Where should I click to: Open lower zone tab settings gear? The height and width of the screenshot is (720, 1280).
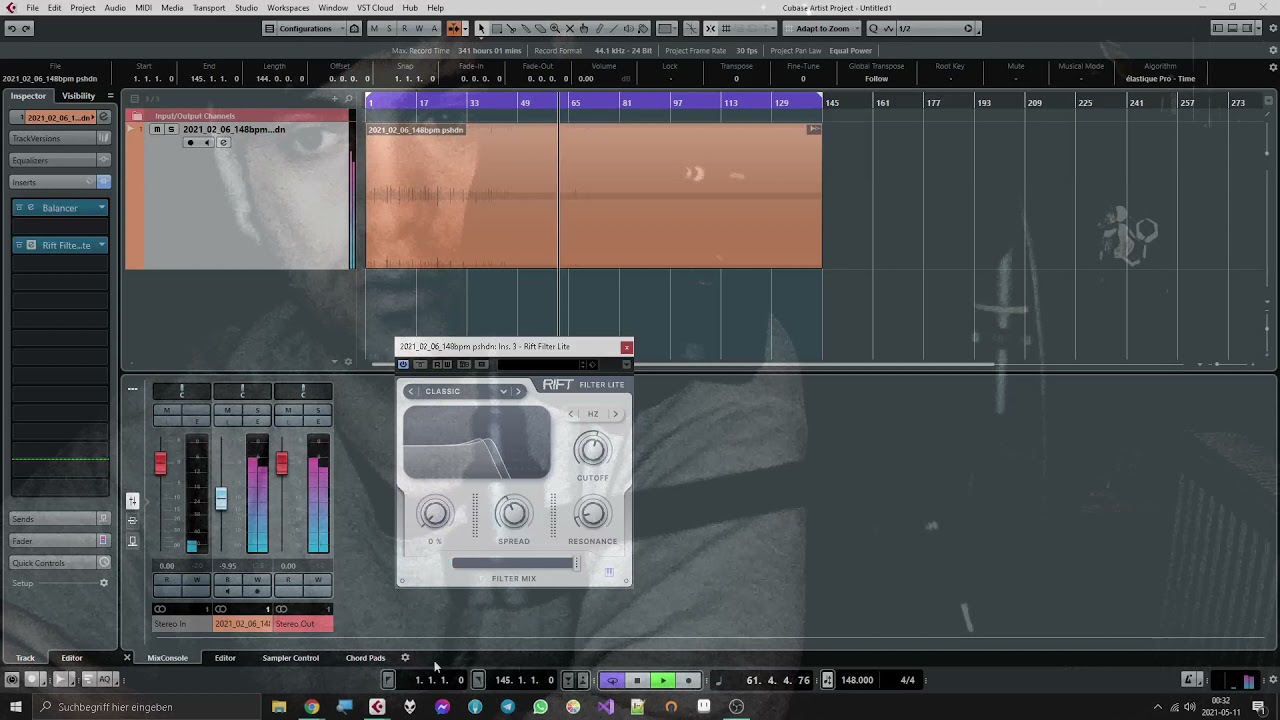[405, 658]
